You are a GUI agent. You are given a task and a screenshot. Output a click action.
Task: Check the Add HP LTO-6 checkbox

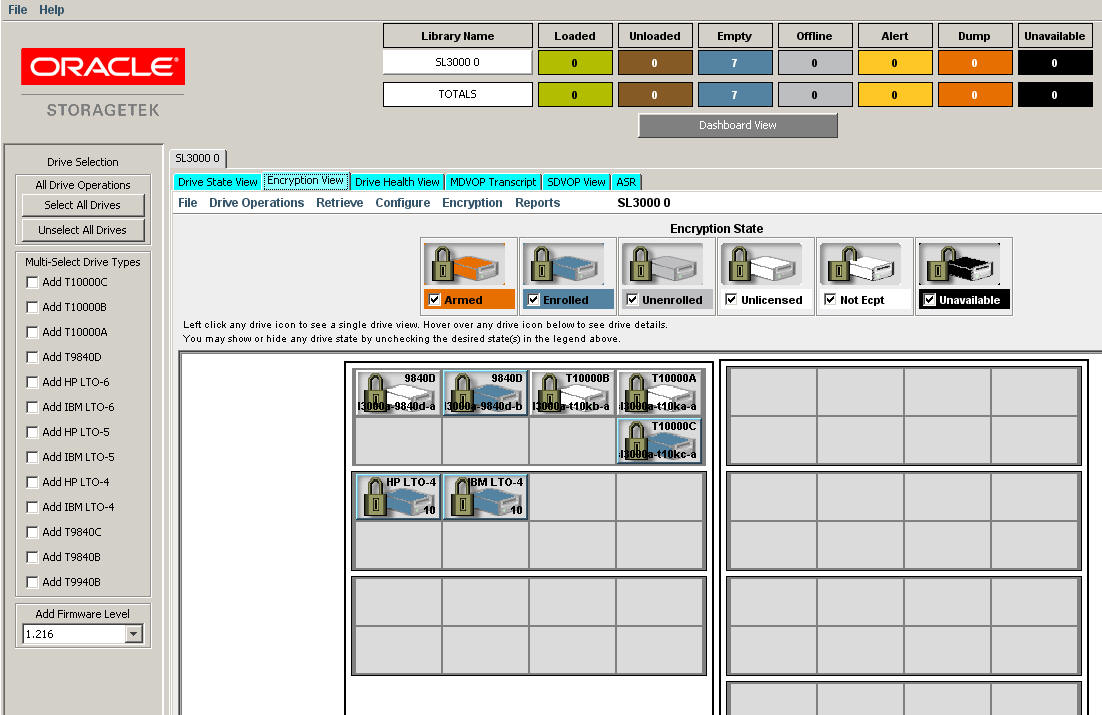tap(32, 382)
